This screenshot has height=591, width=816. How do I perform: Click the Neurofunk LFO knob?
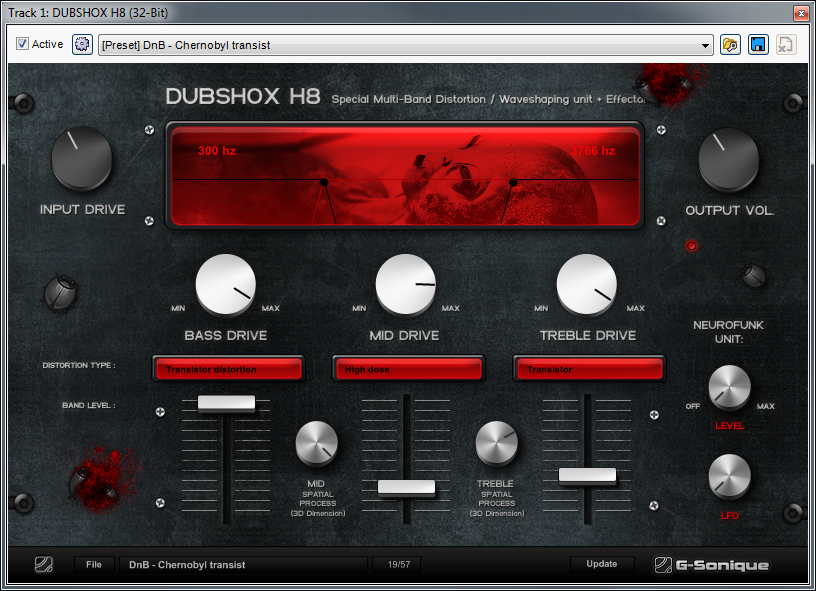(x=729, y=477)
